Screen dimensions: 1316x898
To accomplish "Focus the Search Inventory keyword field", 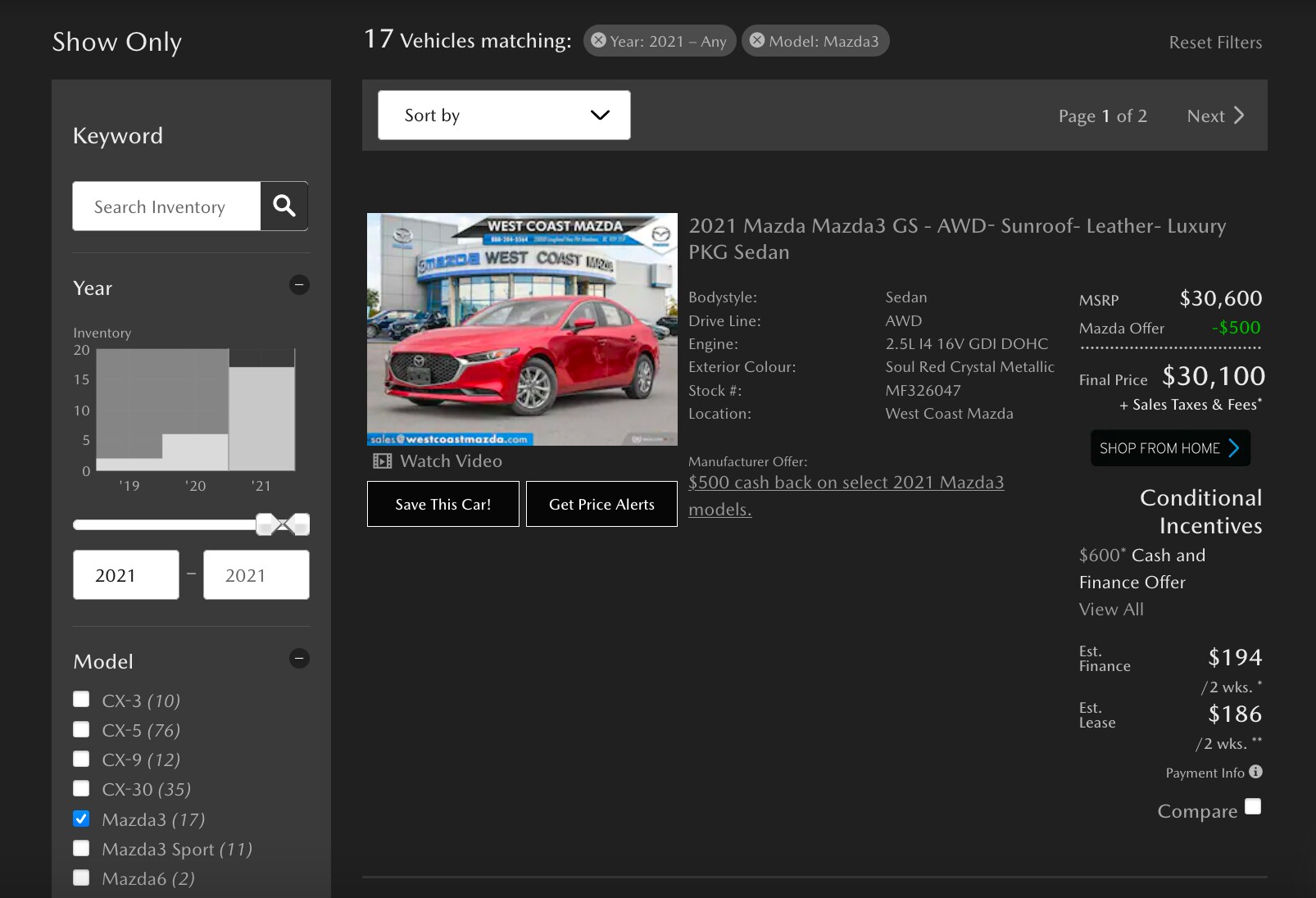I will pyautogui.click(x=166, y=206).
